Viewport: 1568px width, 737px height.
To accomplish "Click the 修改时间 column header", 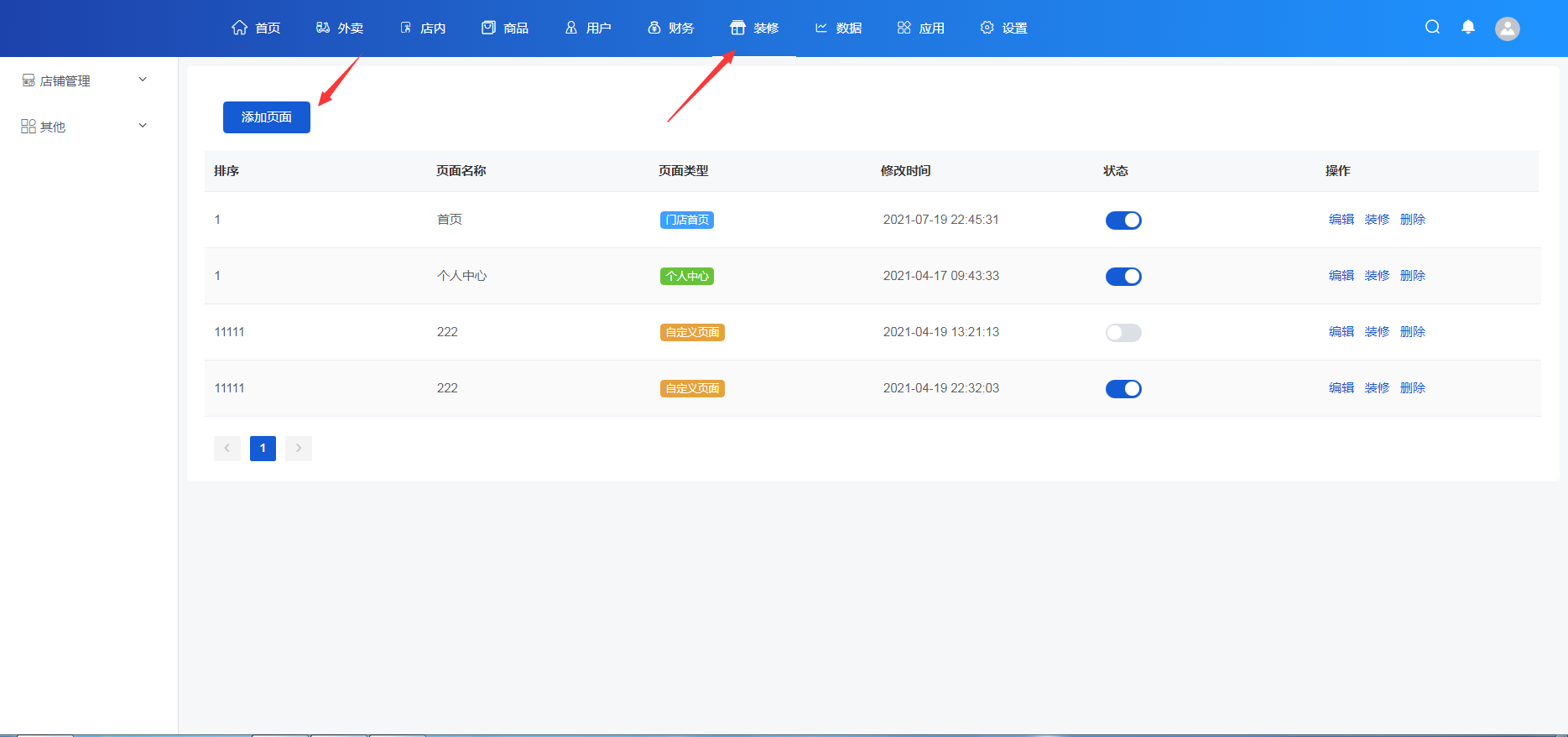I will pyautogui.click(x=905, y=171).
